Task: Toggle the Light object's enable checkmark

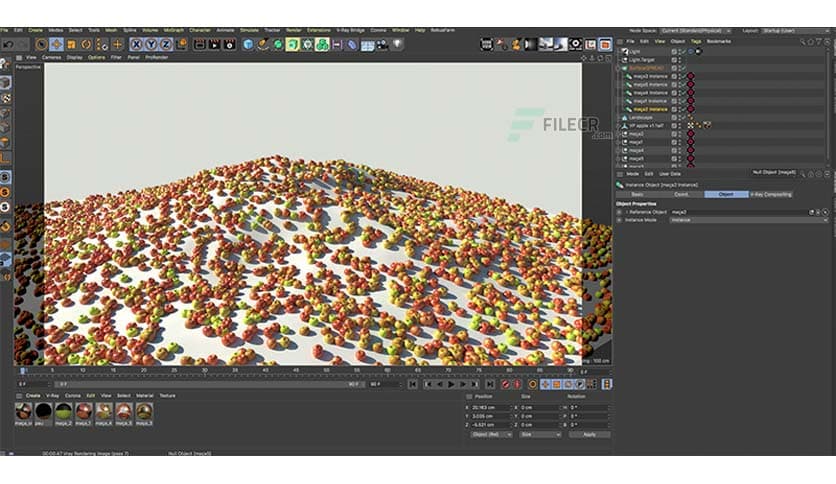Action: point(684,52)
